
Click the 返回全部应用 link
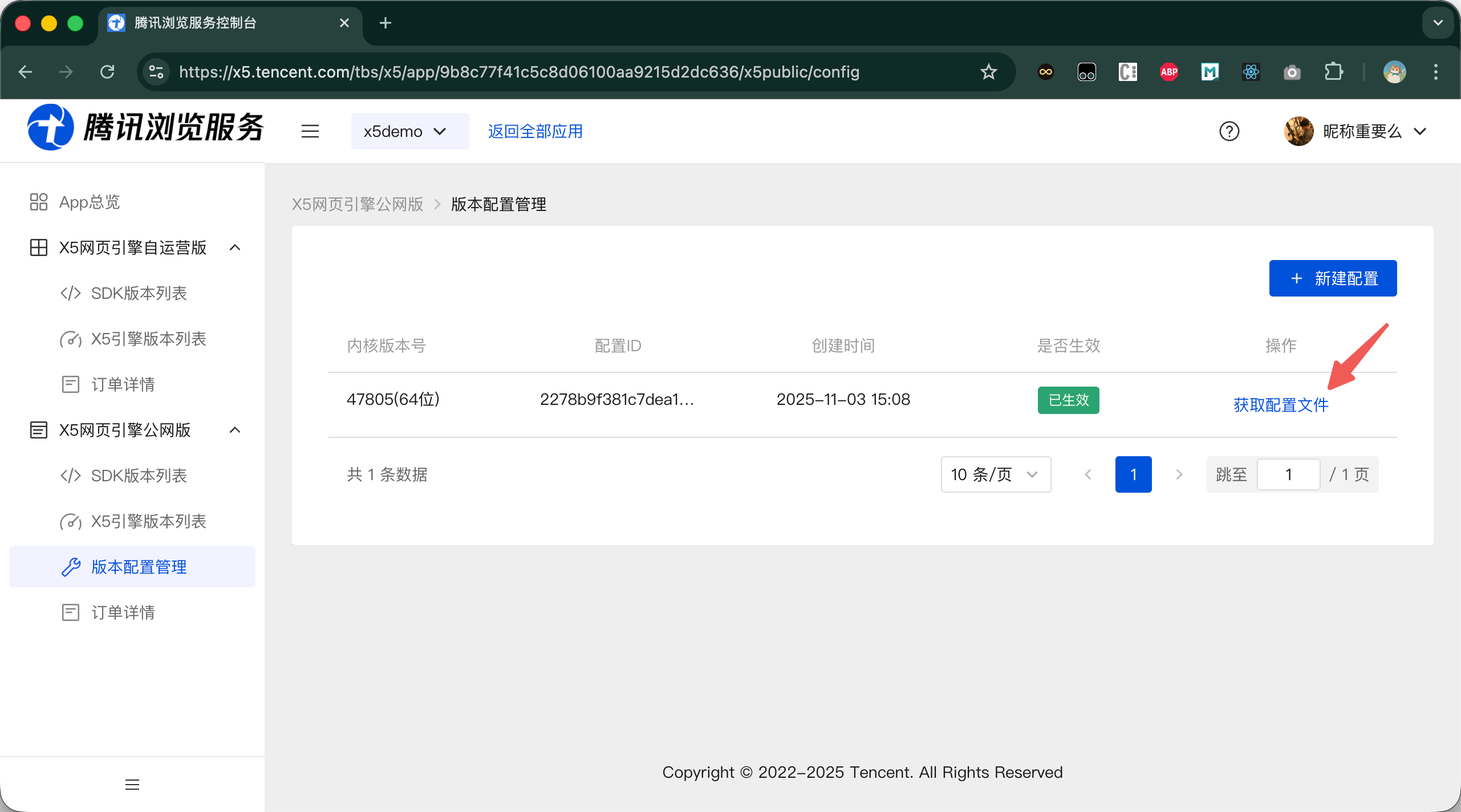[535, 131]
